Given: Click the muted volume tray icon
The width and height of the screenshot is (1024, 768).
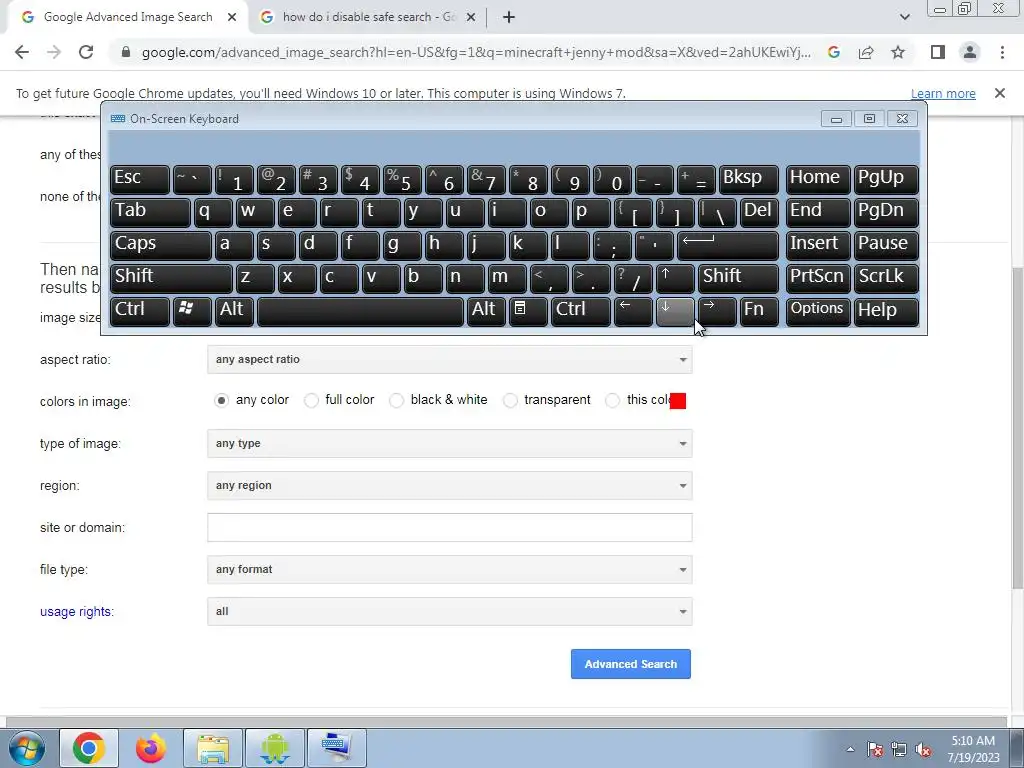Looking at the screenshot, I should pyautogui.click(x=923, y=749).
